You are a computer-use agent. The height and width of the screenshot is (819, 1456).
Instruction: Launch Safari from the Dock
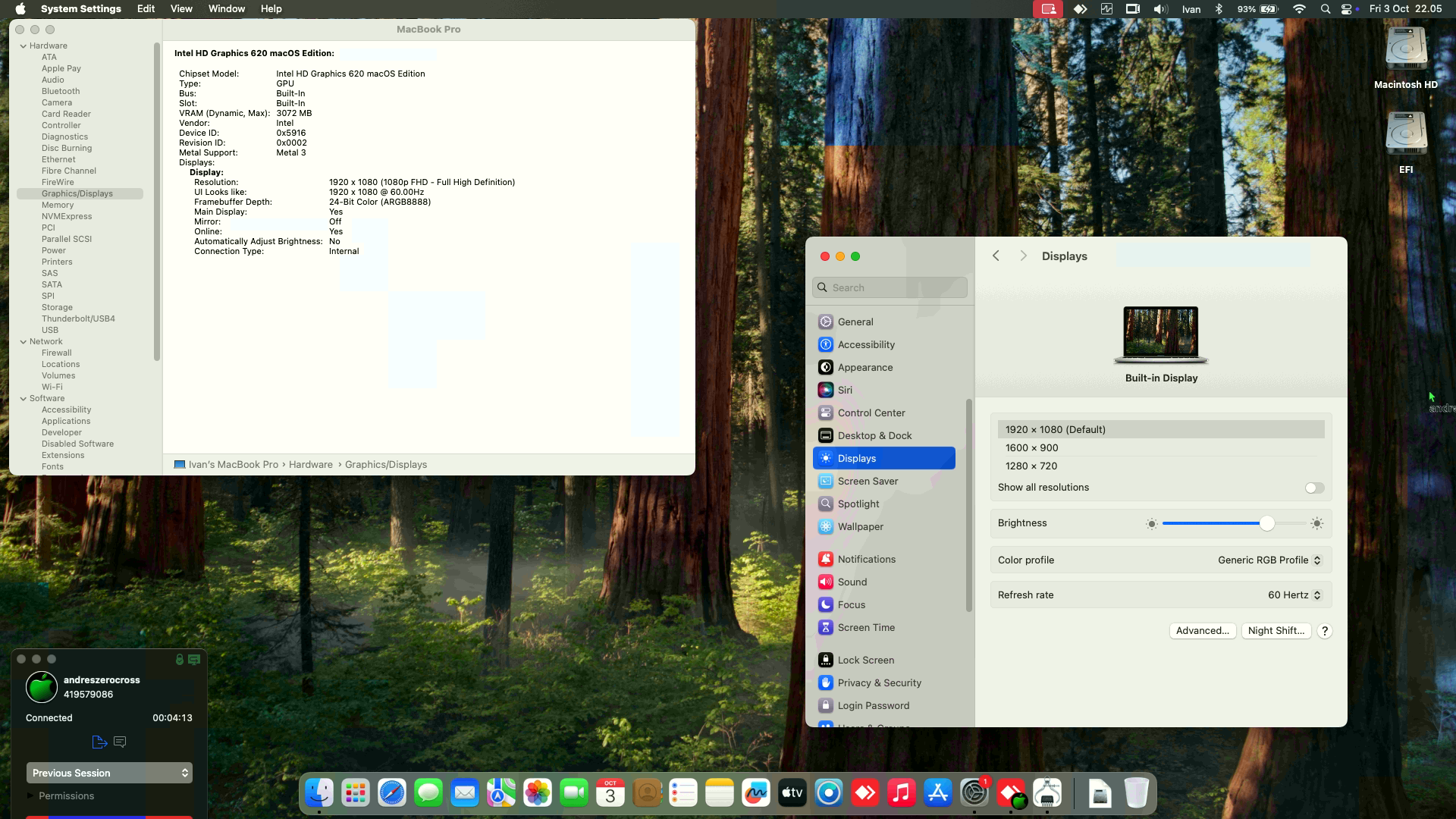[392, 793]
